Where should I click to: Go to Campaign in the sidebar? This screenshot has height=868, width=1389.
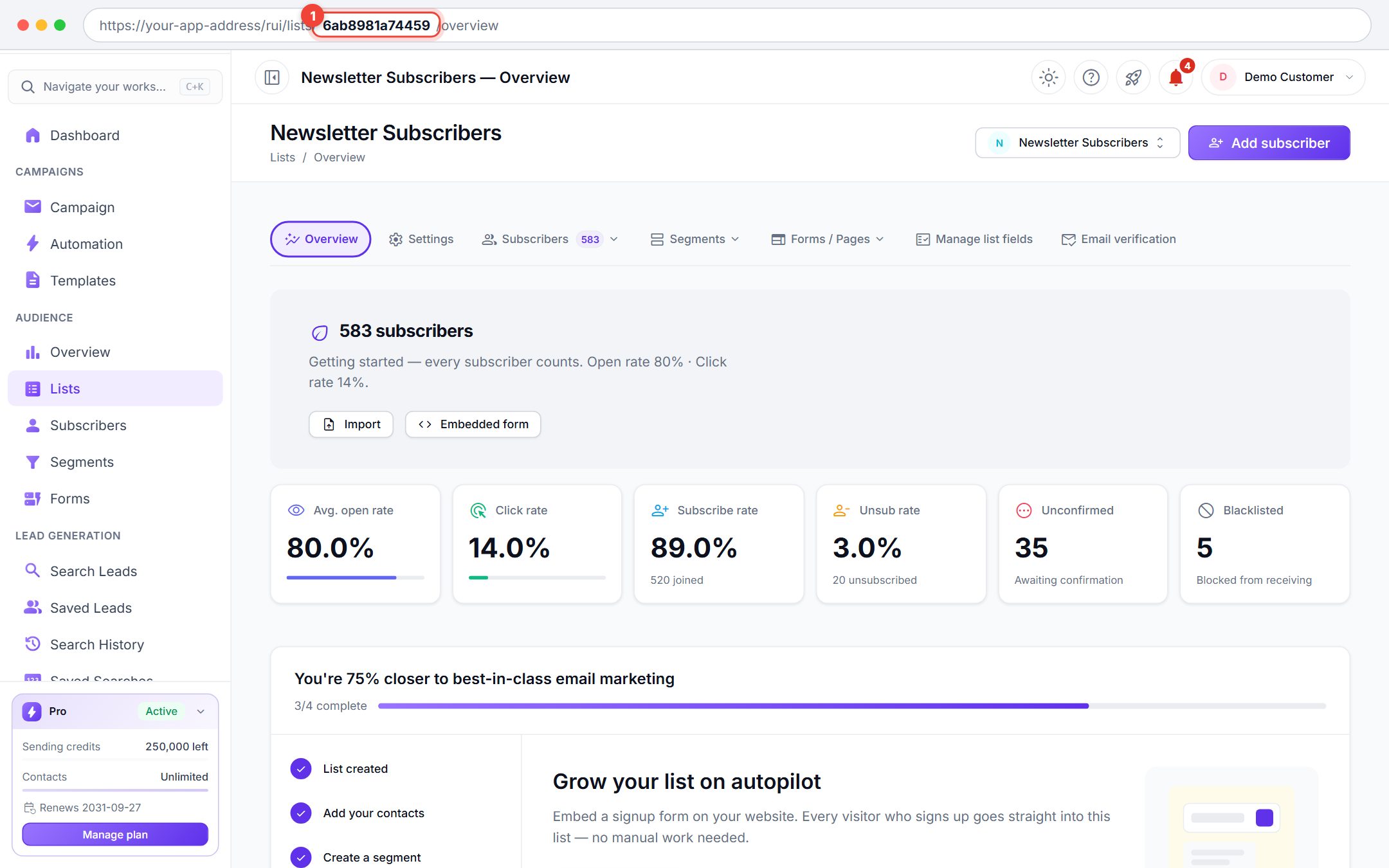point(115,208)
